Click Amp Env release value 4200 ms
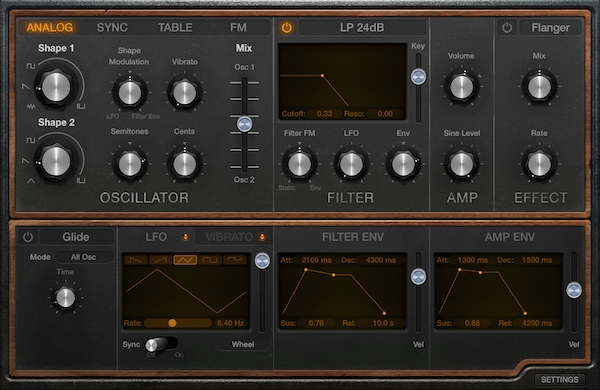This screenshot has width=600, height=390. (x=536, y=323)
